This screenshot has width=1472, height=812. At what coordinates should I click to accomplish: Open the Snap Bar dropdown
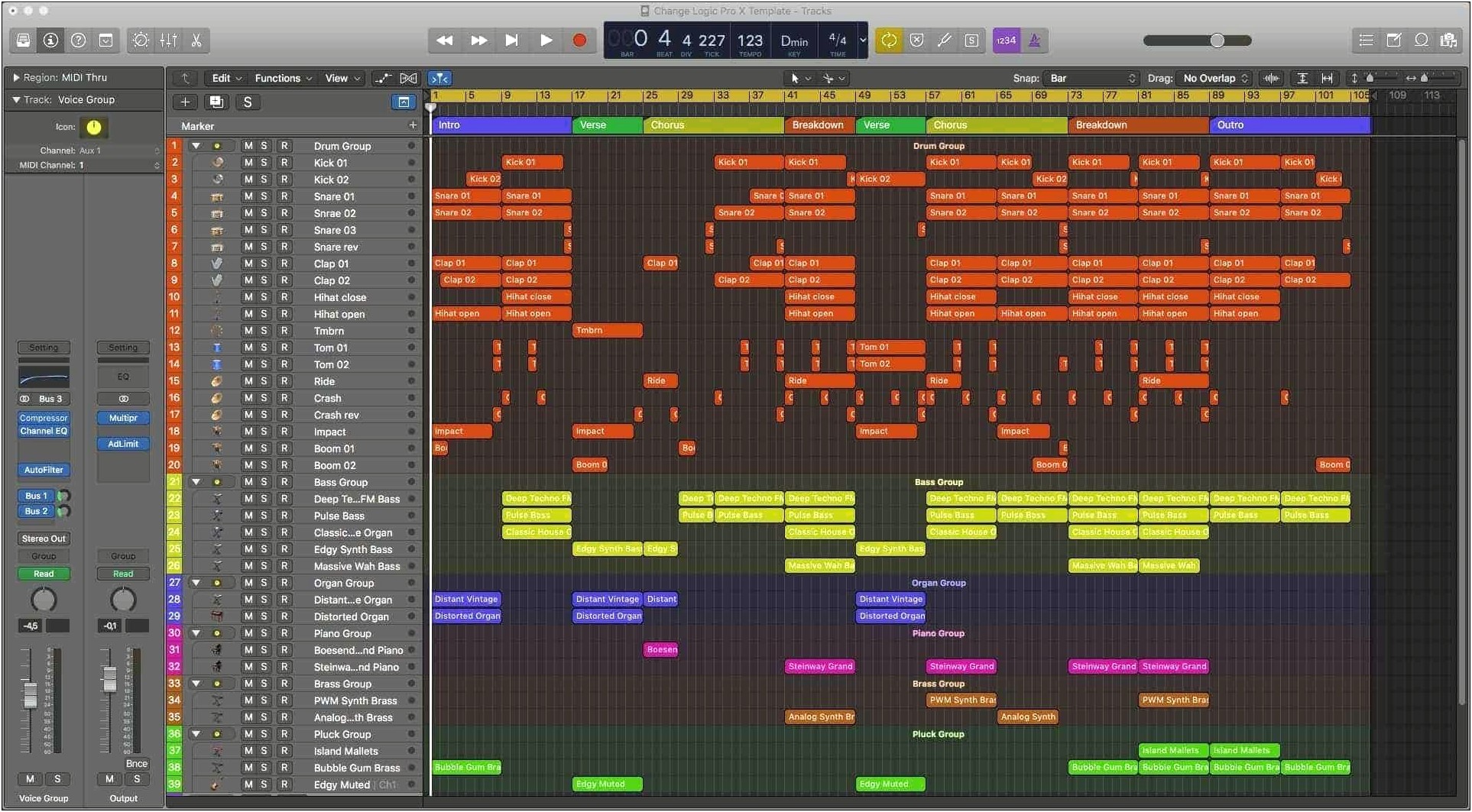pyautogui.click(x=1092, y=78)
